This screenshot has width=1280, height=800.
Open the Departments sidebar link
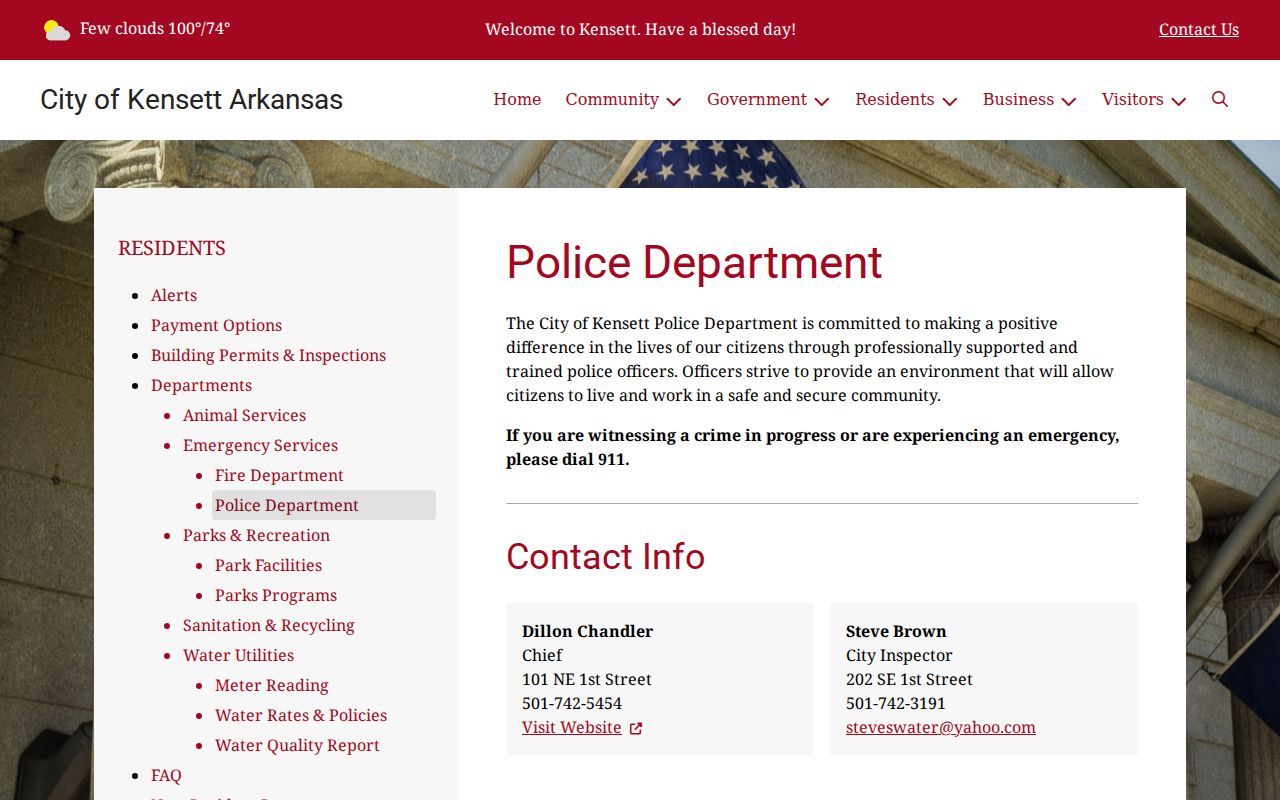coord(201,385)
